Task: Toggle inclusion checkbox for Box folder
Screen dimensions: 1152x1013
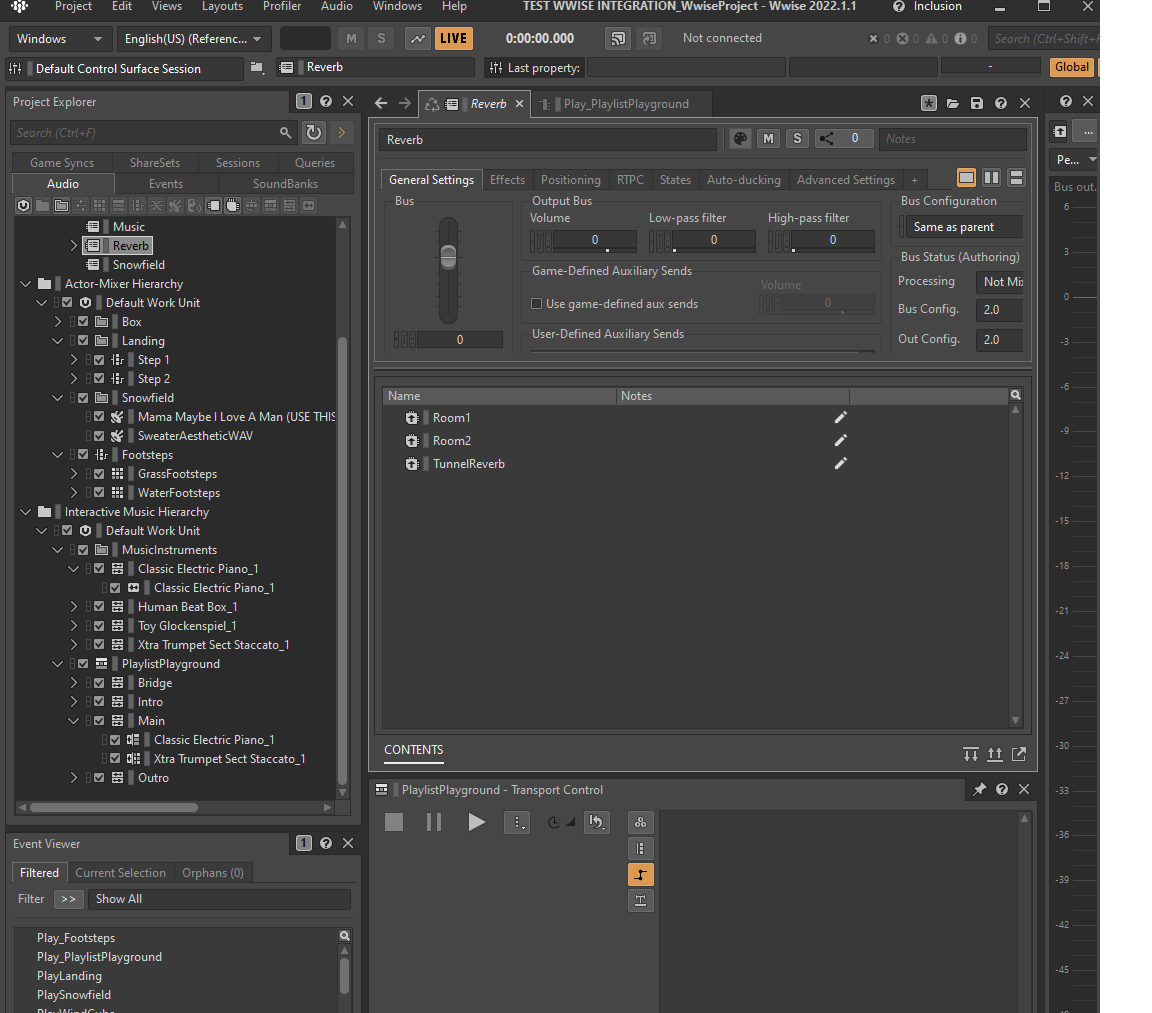Action: (x=83, y=322)
